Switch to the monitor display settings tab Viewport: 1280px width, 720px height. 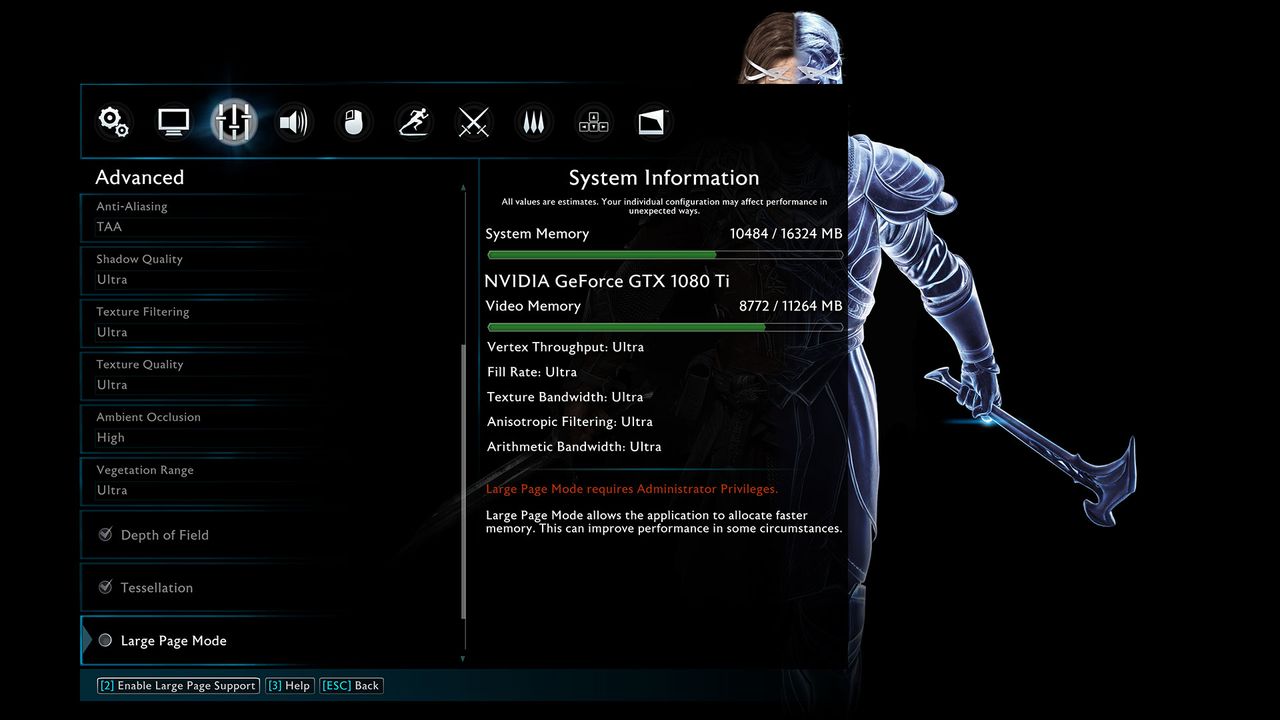pos(173,122)
